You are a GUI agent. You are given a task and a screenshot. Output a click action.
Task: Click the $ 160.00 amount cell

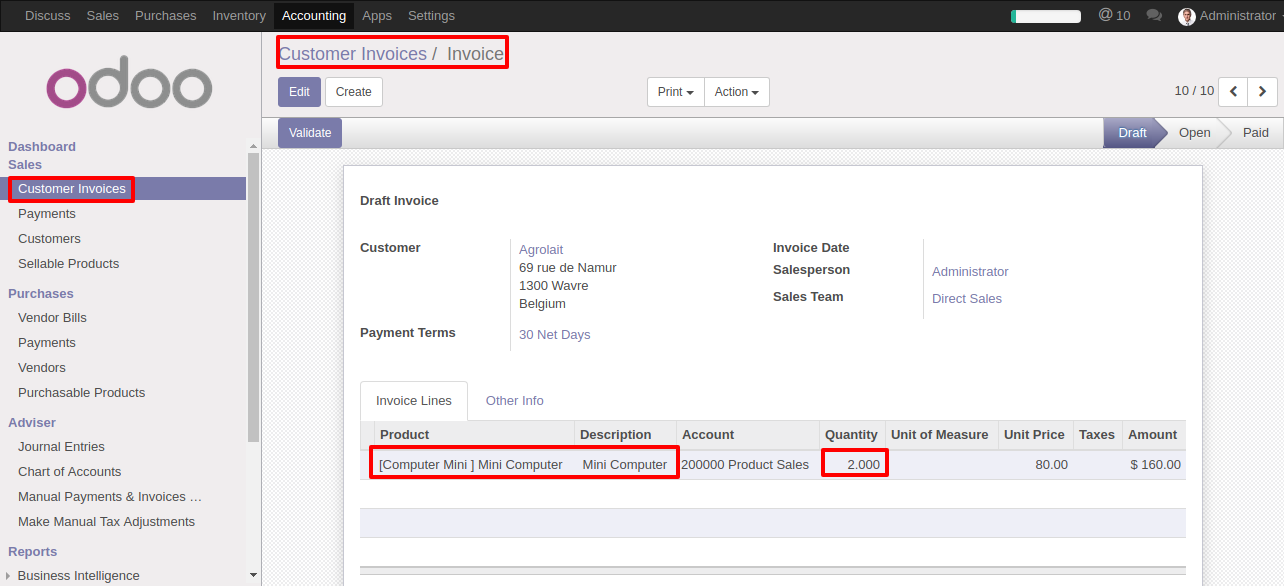1155,465
